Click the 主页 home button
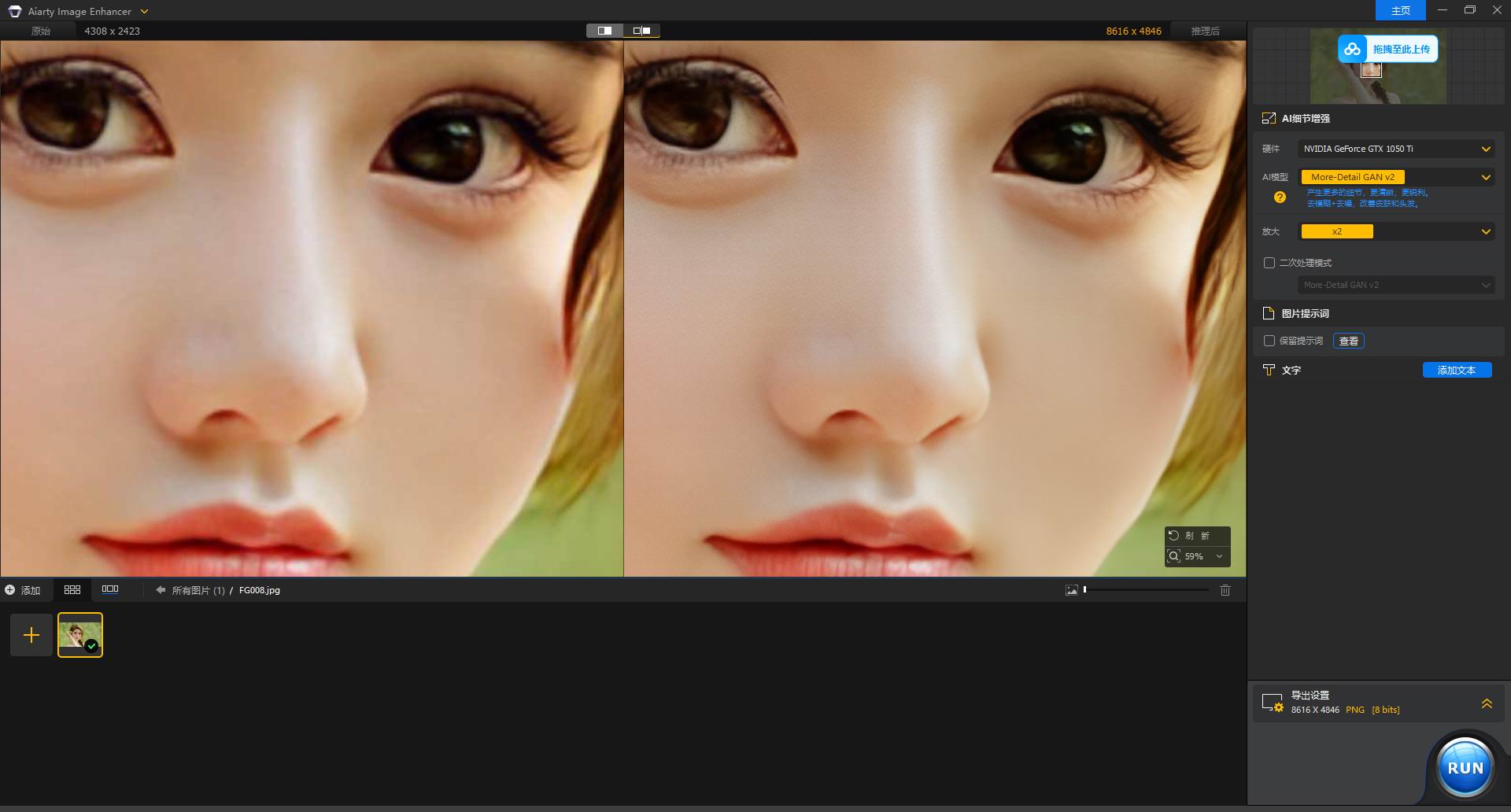 click(1401, 10)
